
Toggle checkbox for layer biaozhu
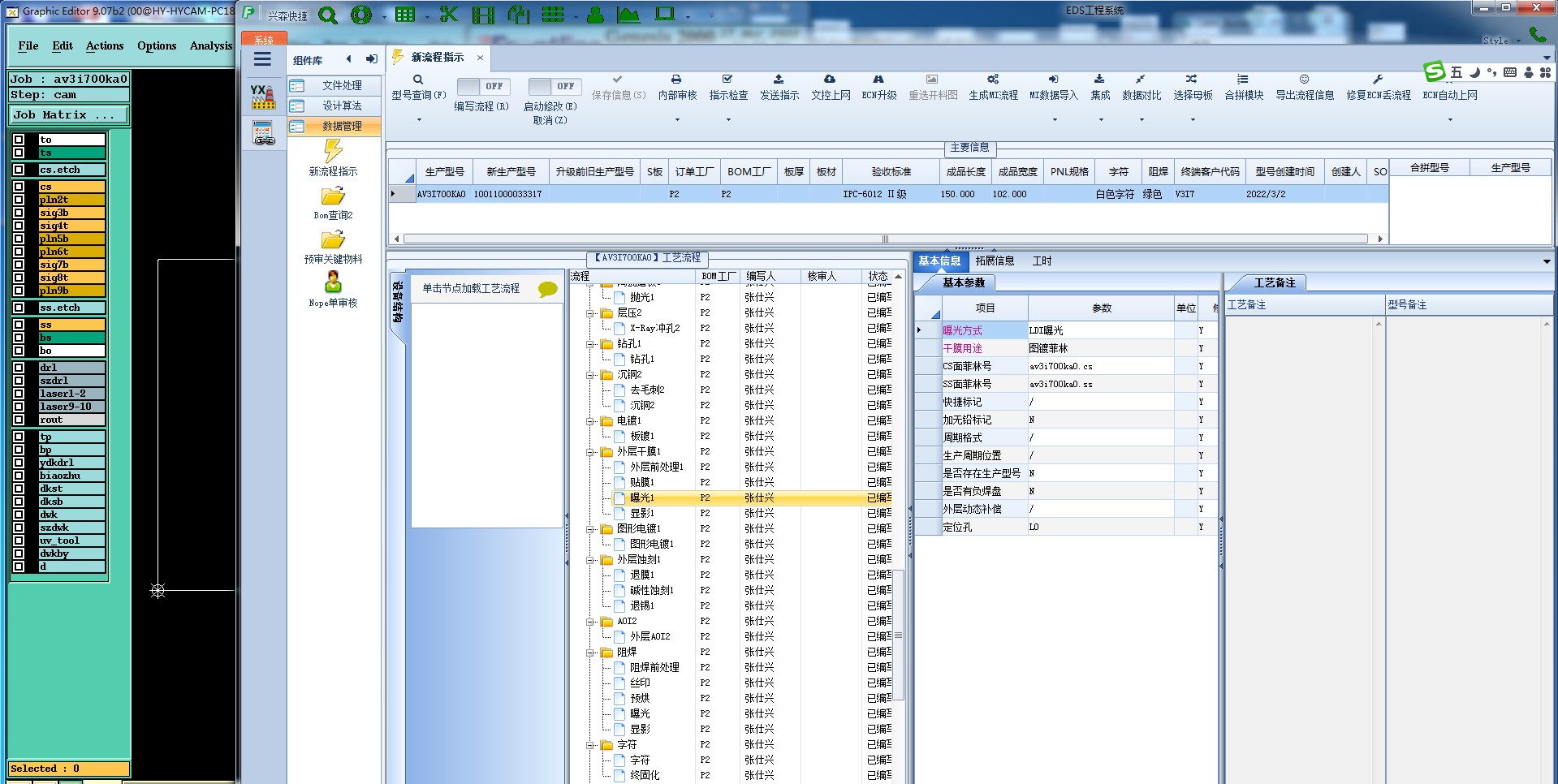[19, 476]
